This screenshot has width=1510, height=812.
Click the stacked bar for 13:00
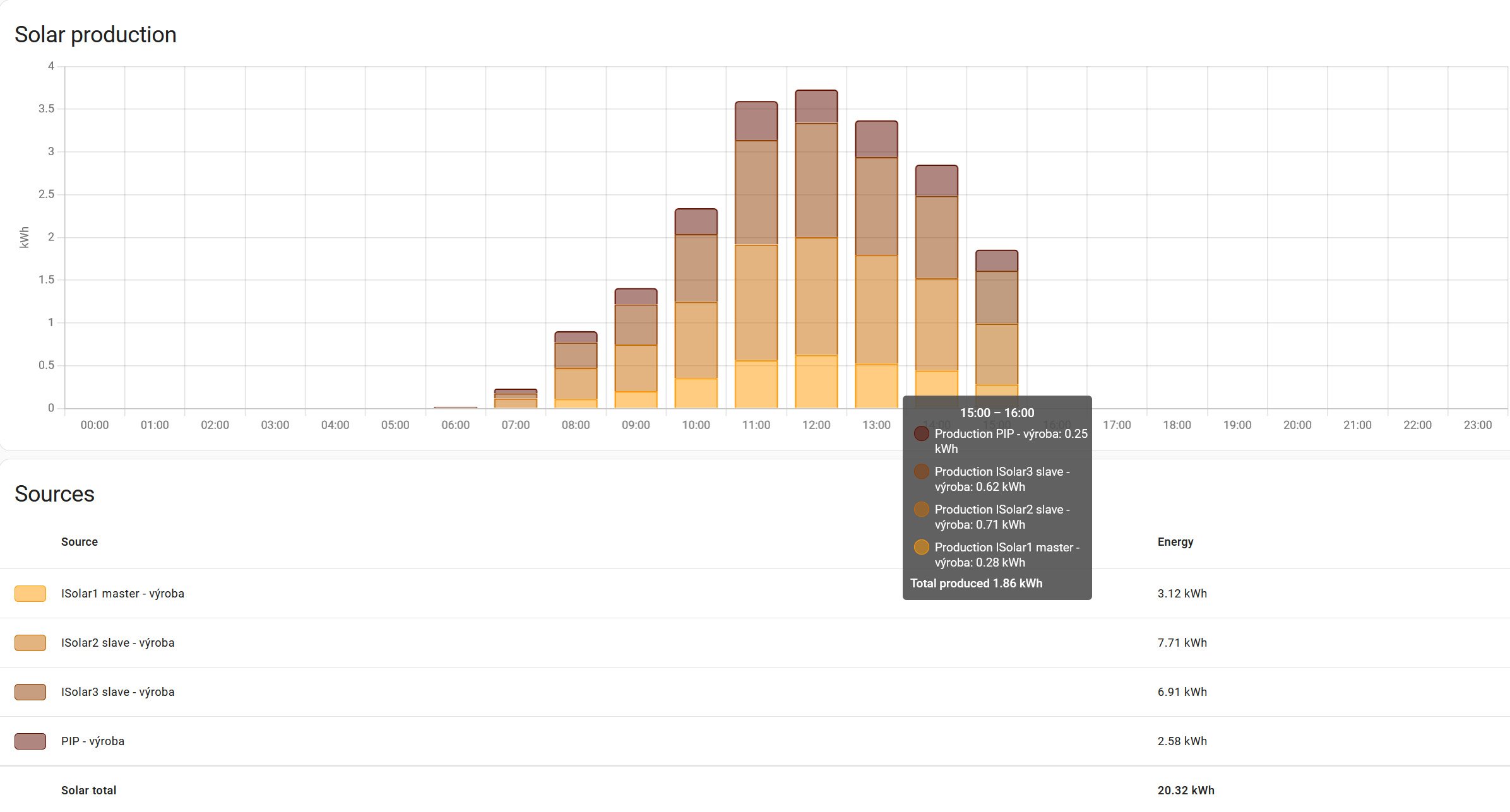(876, 264)
